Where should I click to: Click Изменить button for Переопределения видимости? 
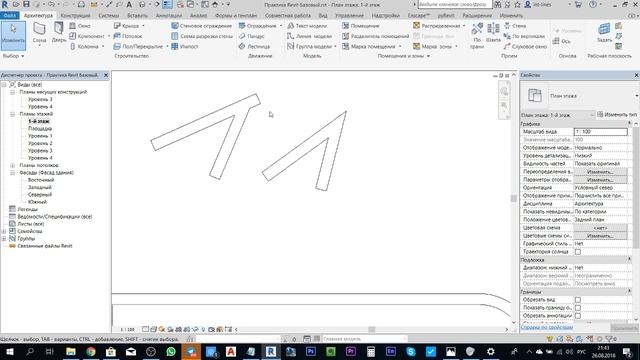click(600, 172)
